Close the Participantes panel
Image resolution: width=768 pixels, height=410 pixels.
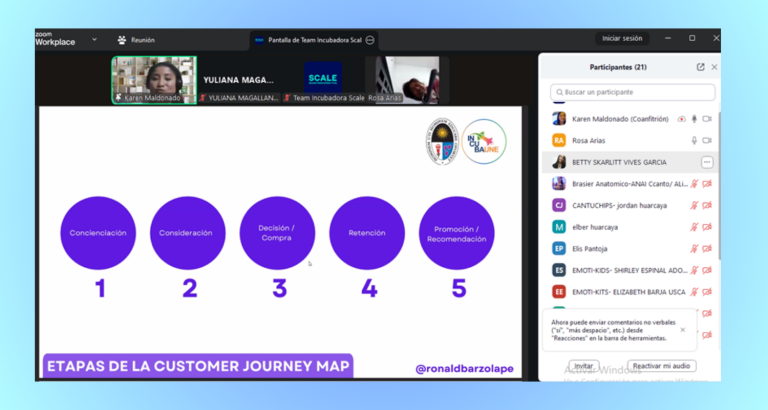coord(714,67)
